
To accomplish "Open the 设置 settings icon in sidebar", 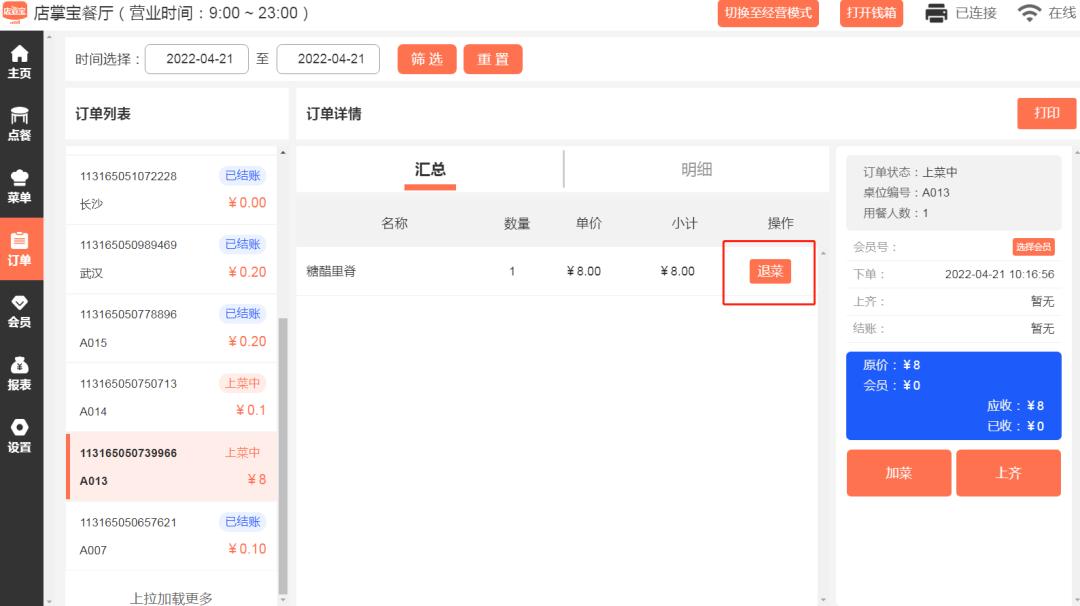I will tap(20, 436).
